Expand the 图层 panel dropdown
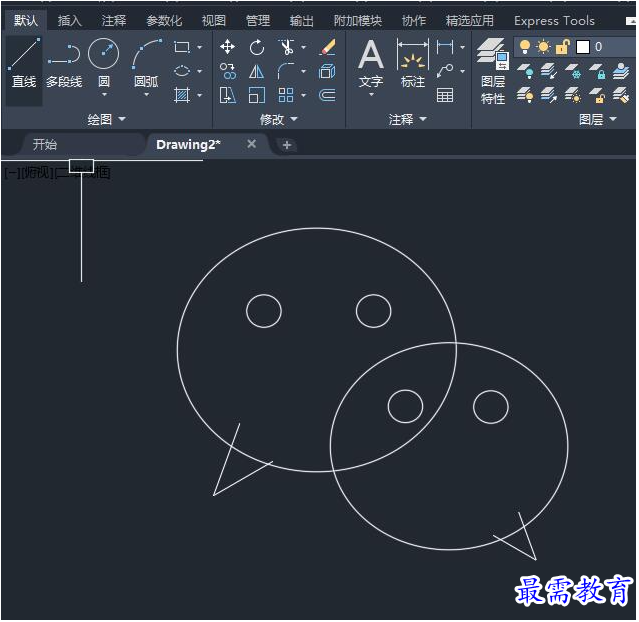639x622 pixels. [597, 119]
